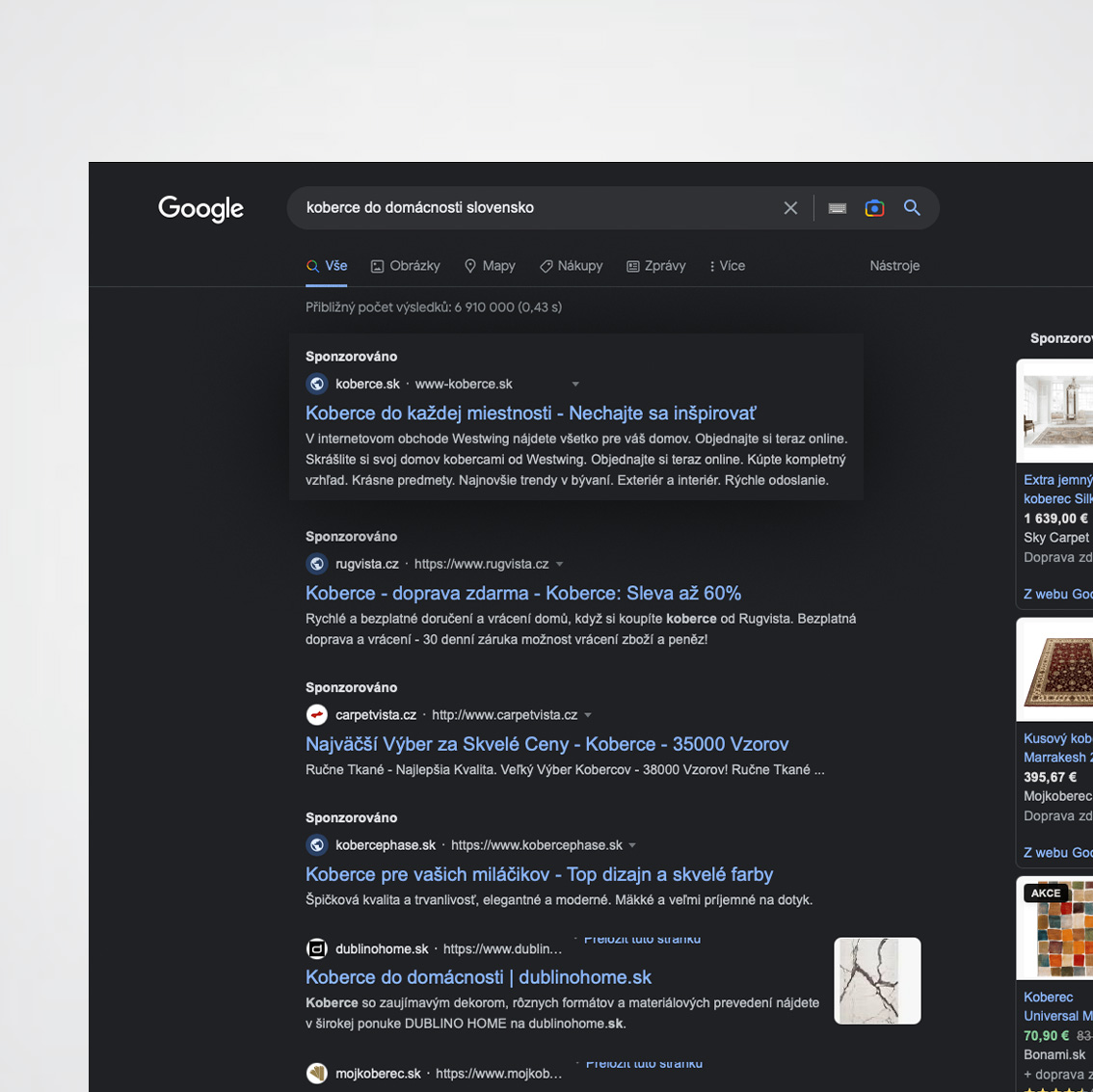Search by image with the camera icon

(x=874, y=207)
